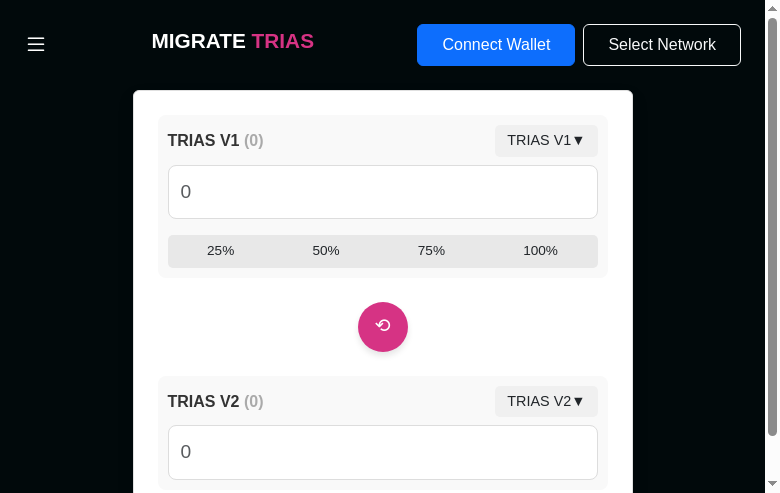The image size is (780, 493).
Task: Expand the TRIAS V2 token dropdown
Action: tap(546, 402)
